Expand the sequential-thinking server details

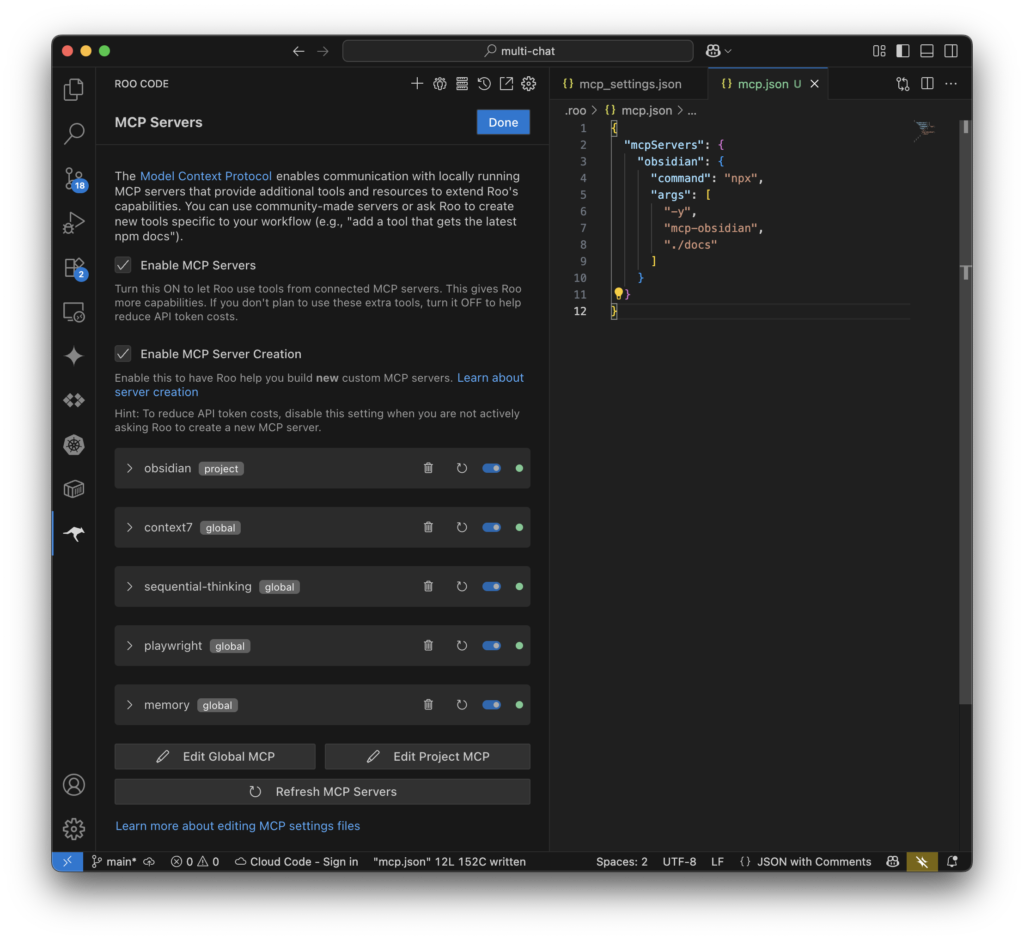130,586
